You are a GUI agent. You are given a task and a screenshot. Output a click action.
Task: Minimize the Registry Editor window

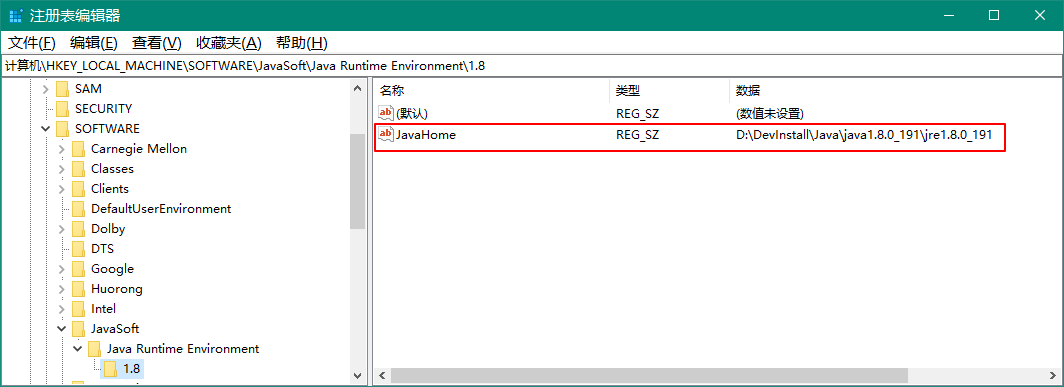pyautogui.click(x=949, y=15)
